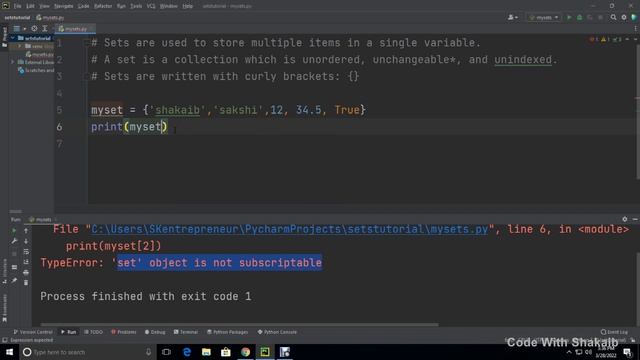The width and height of the screenshot is (640, 360).
Task: Open the Problems tool window
Action: pos(124,332)
